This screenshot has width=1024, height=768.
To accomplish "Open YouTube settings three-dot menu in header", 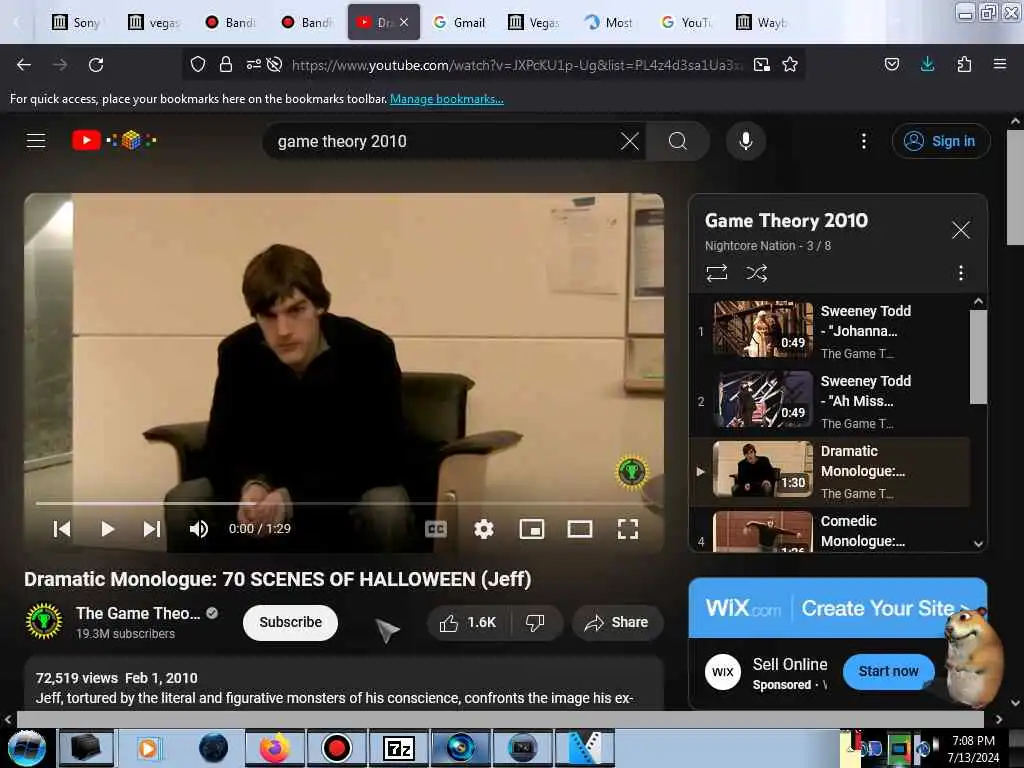I will coord(863,141).
